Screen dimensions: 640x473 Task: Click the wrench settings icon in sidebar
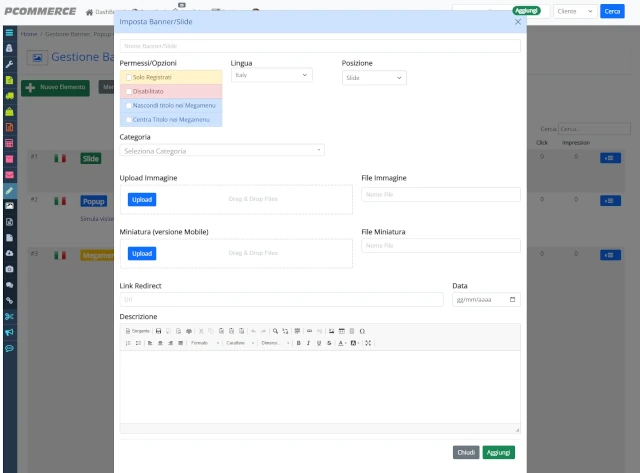9,64
